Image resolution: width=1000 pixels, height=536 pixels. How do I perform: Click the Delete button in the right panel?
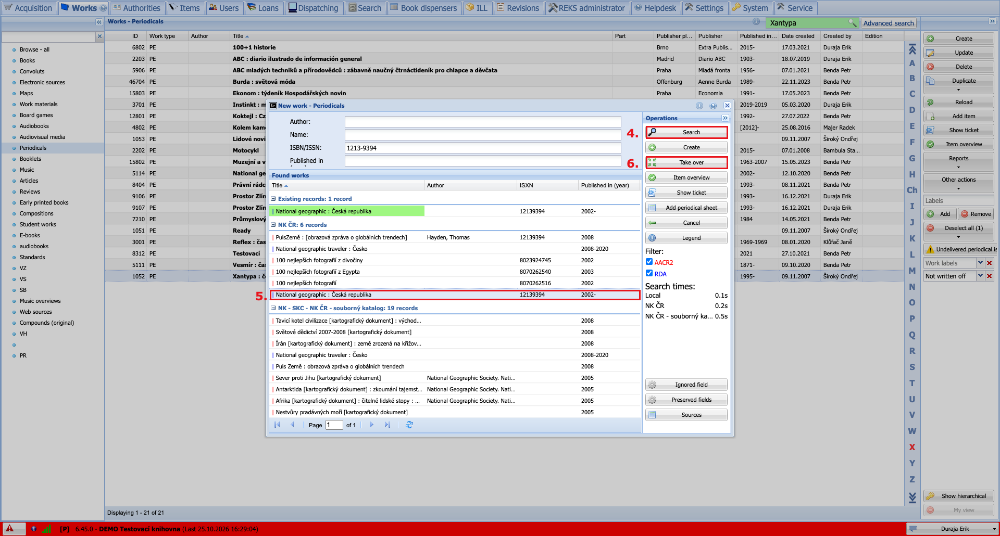click(x=959, y=66)
